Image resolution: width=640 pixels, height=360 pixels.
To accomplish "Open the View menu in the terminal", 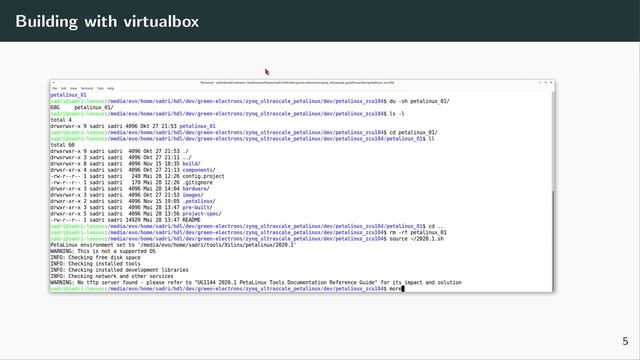I will pyautogui.click(x=73, y=88).
